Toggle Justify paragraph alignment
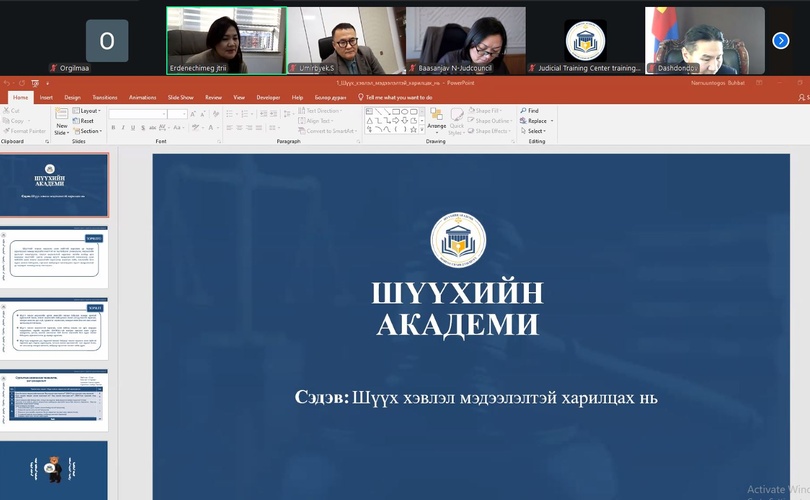Viewport: 810px width, 500px height. 259,128
